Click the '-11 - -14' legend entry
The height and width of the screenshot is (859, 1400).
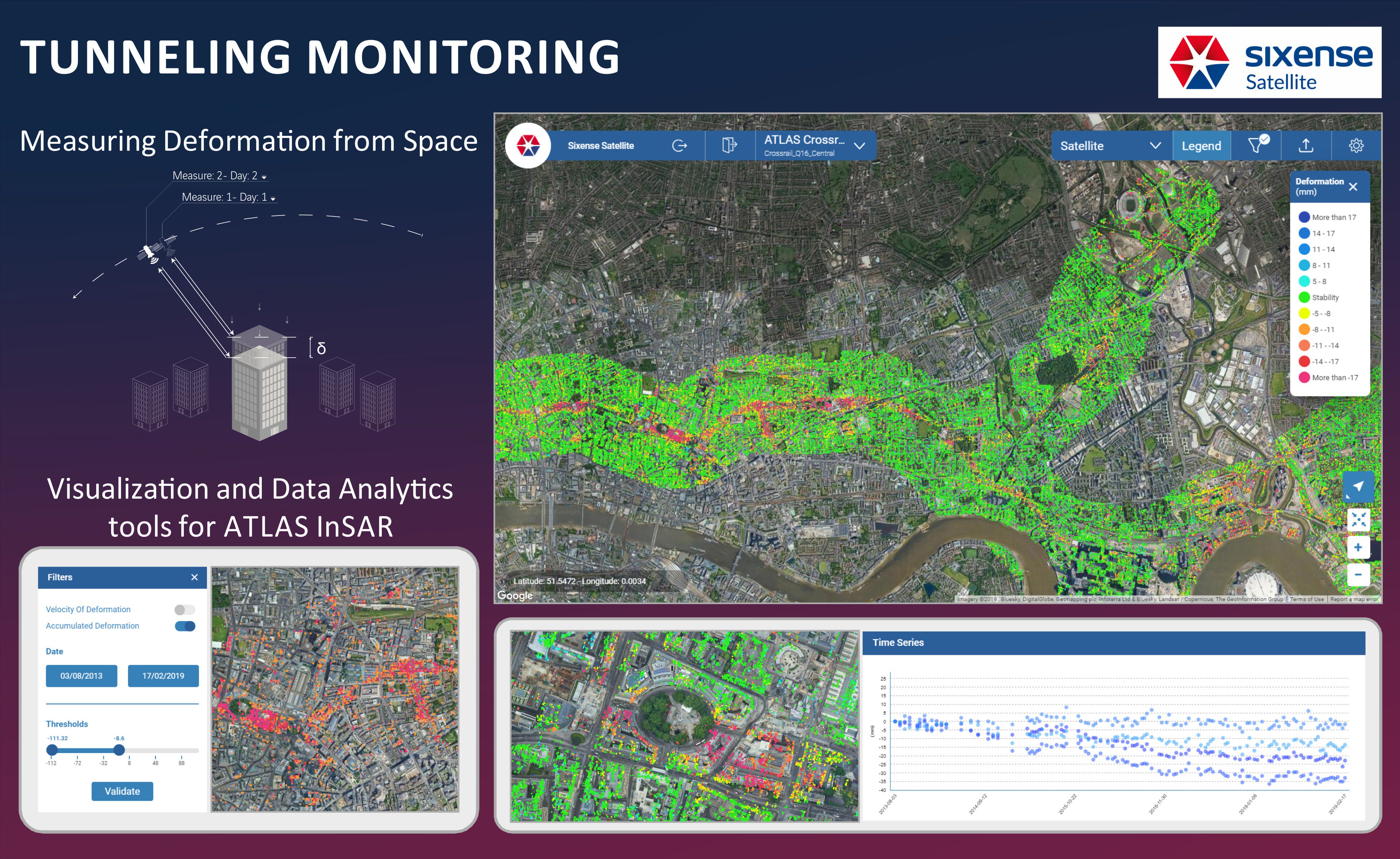point(1319,346)
